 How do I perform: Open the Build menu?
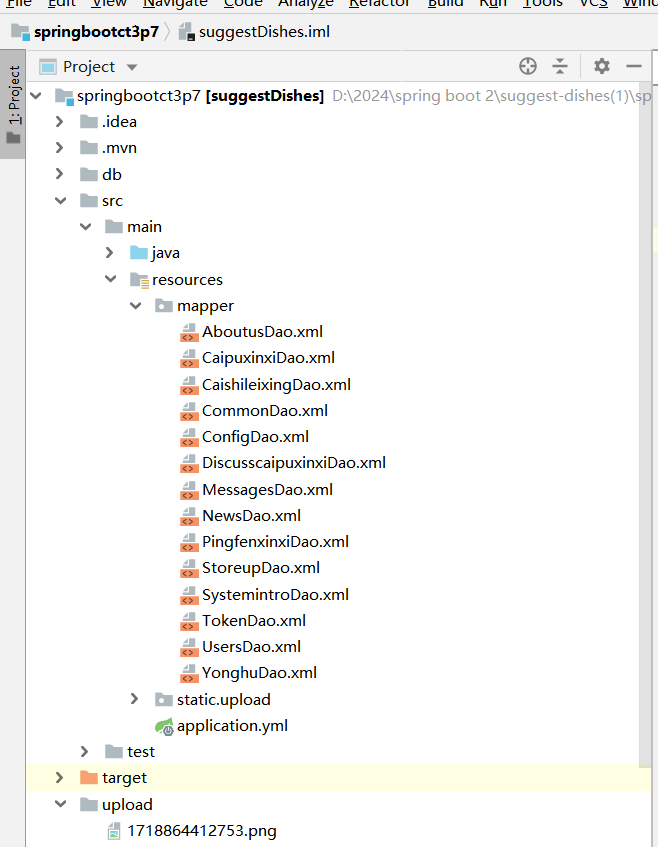pos(445,4)
